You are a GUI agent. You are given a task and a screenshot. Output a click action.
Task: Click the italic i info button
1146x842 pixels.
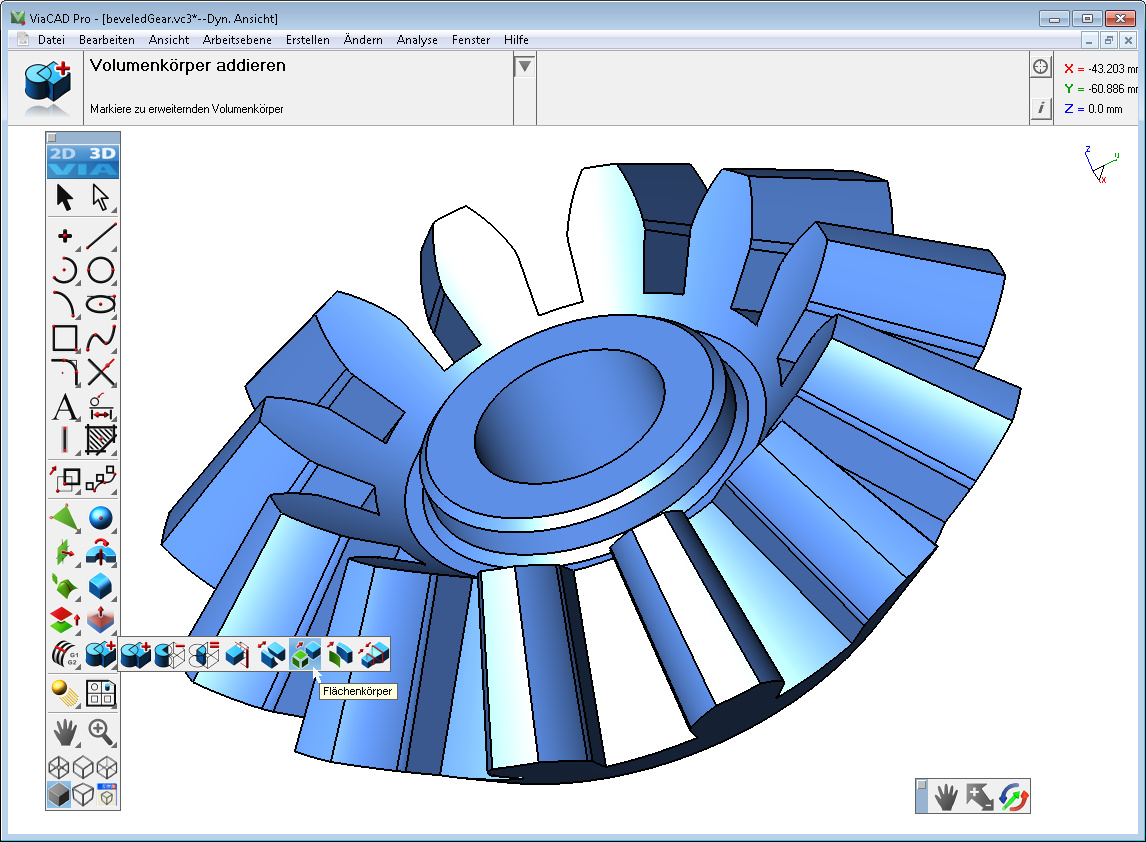click(1041, 108)
